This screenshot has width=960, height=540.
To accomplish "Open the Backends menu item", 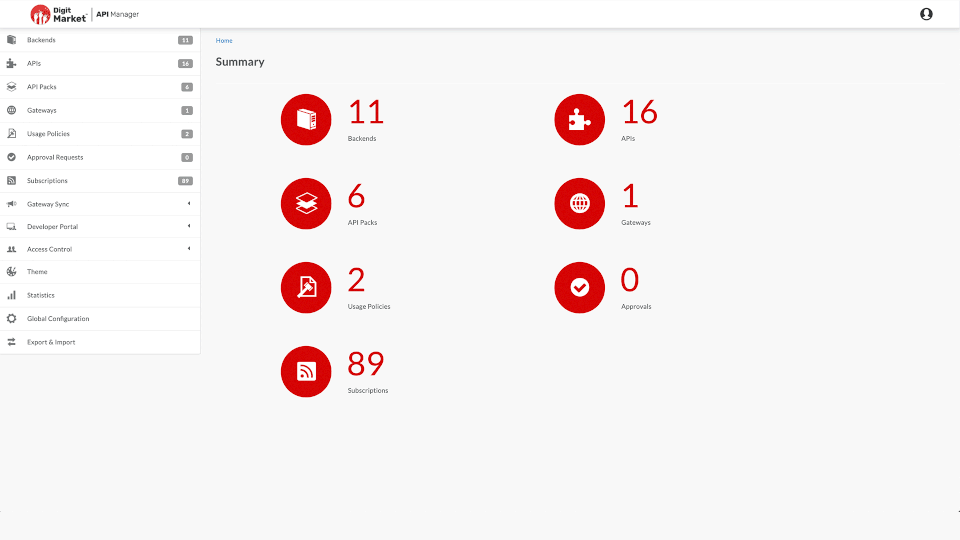I will [x=100, y=40].
